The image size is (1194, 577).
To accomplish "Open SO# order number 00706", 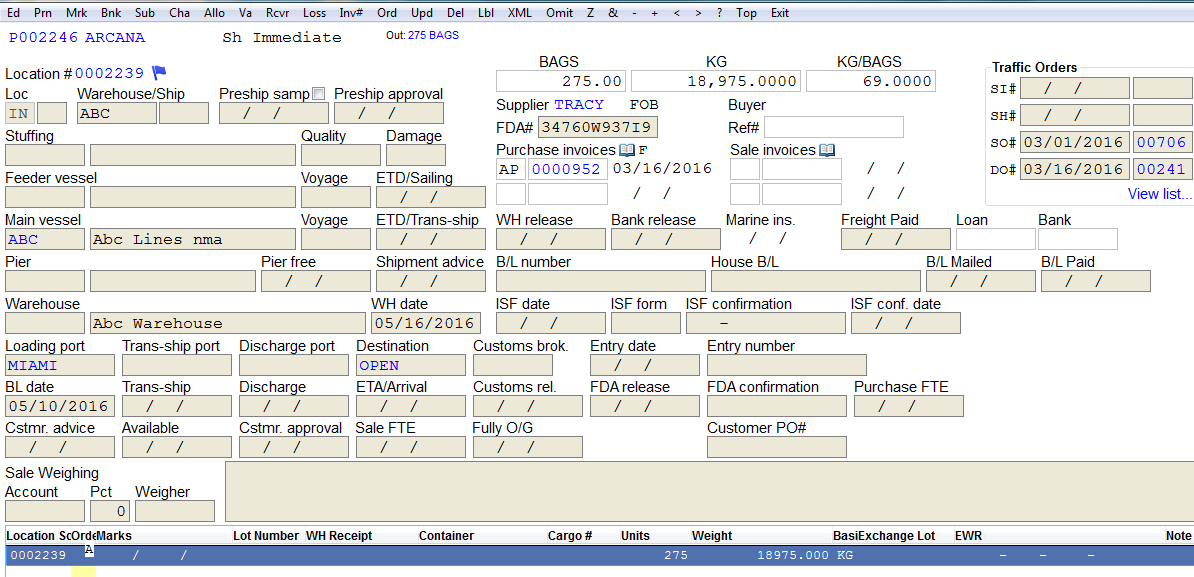I will pyautogui.click(x=1163, y=142).
